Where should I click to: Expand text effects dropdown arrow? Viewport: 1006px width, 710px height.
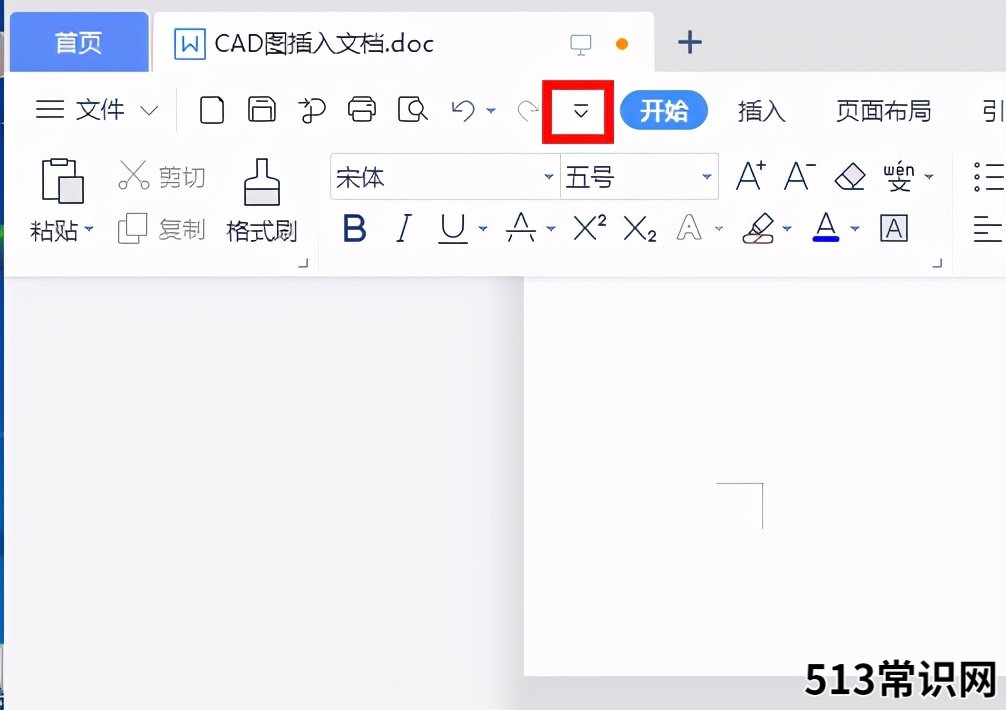tap(719, 228)
